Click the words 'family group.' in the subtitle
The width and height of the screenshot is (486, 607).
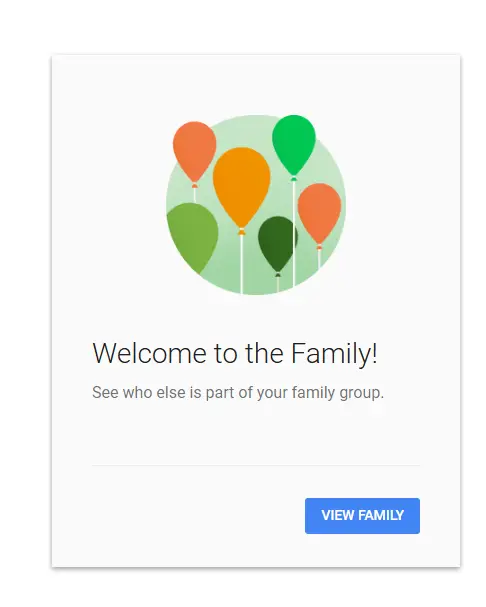click(x=338, y=393)
